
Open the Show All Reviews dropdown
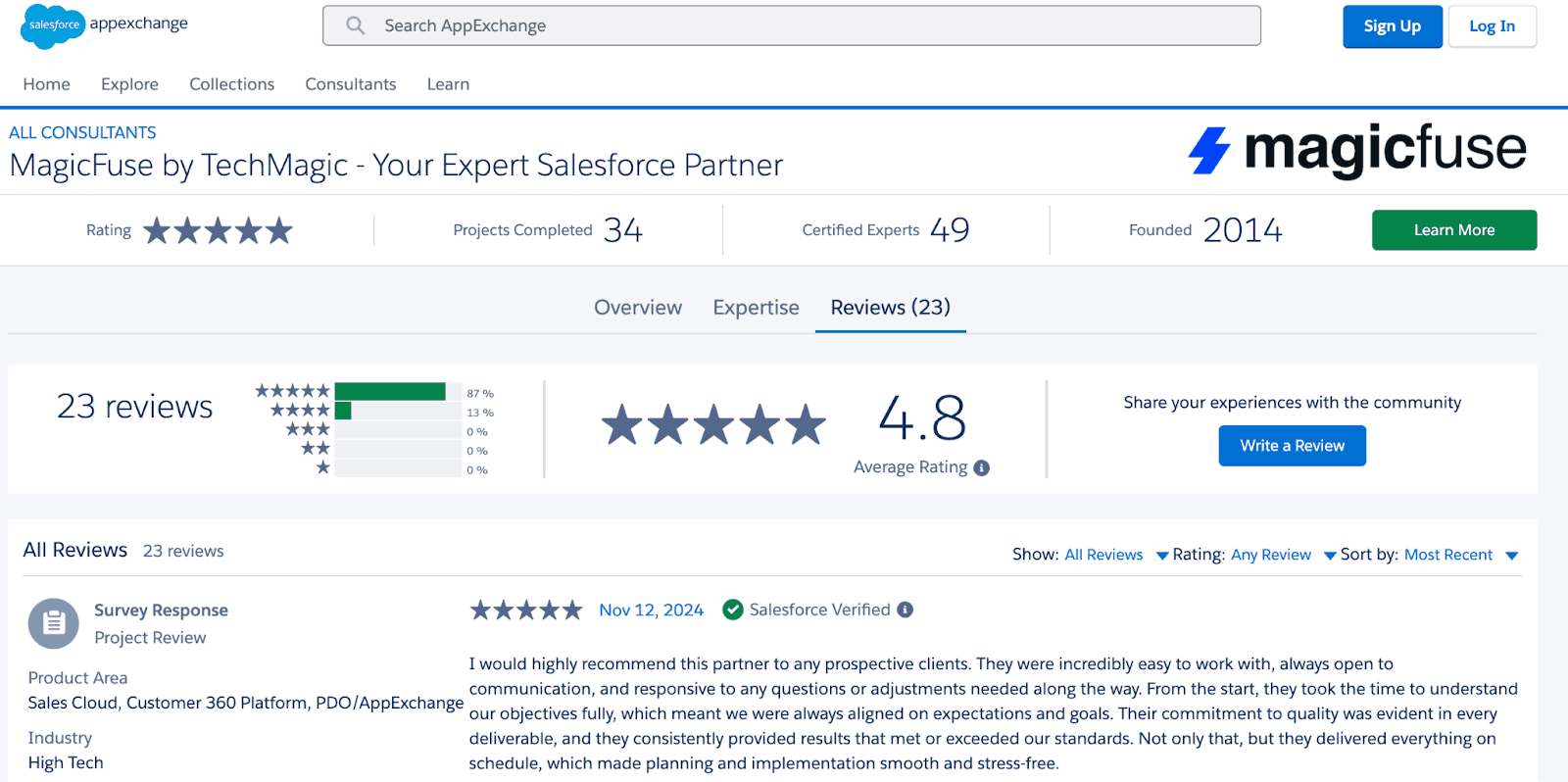[1115, 555]
